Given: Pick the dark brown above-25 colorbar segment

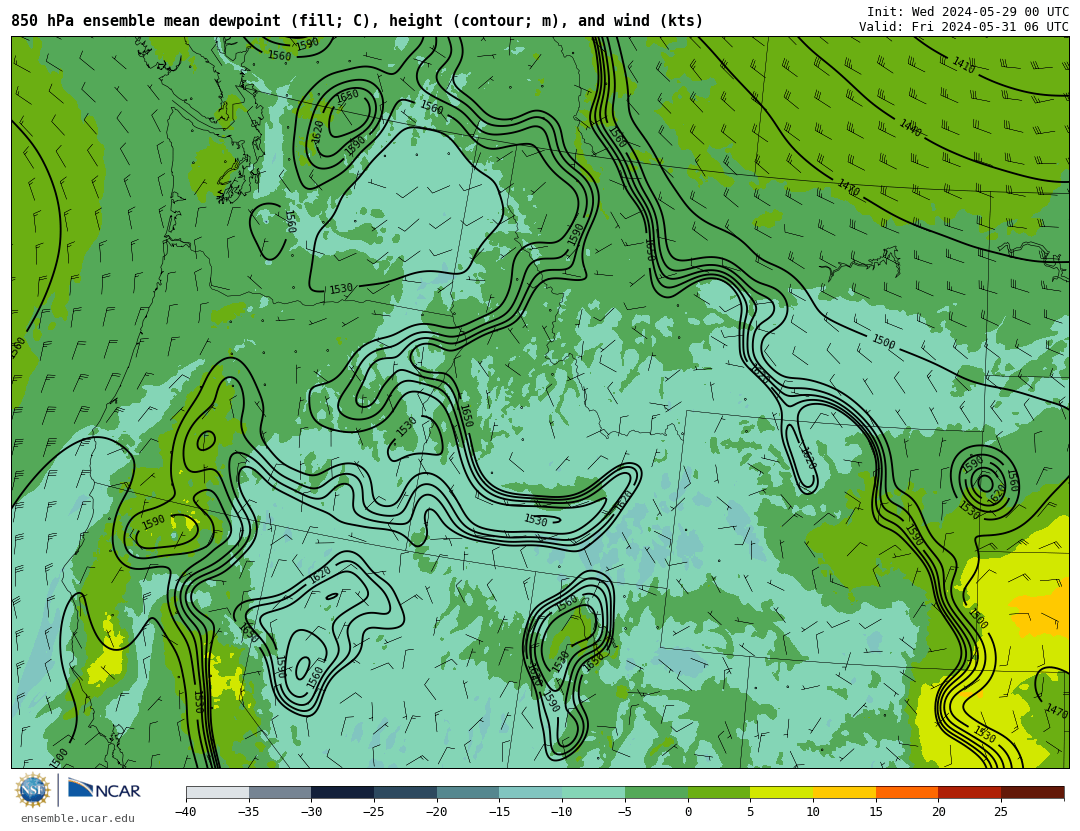Looking at the screenshot, I should click(x=1032, y=793).
